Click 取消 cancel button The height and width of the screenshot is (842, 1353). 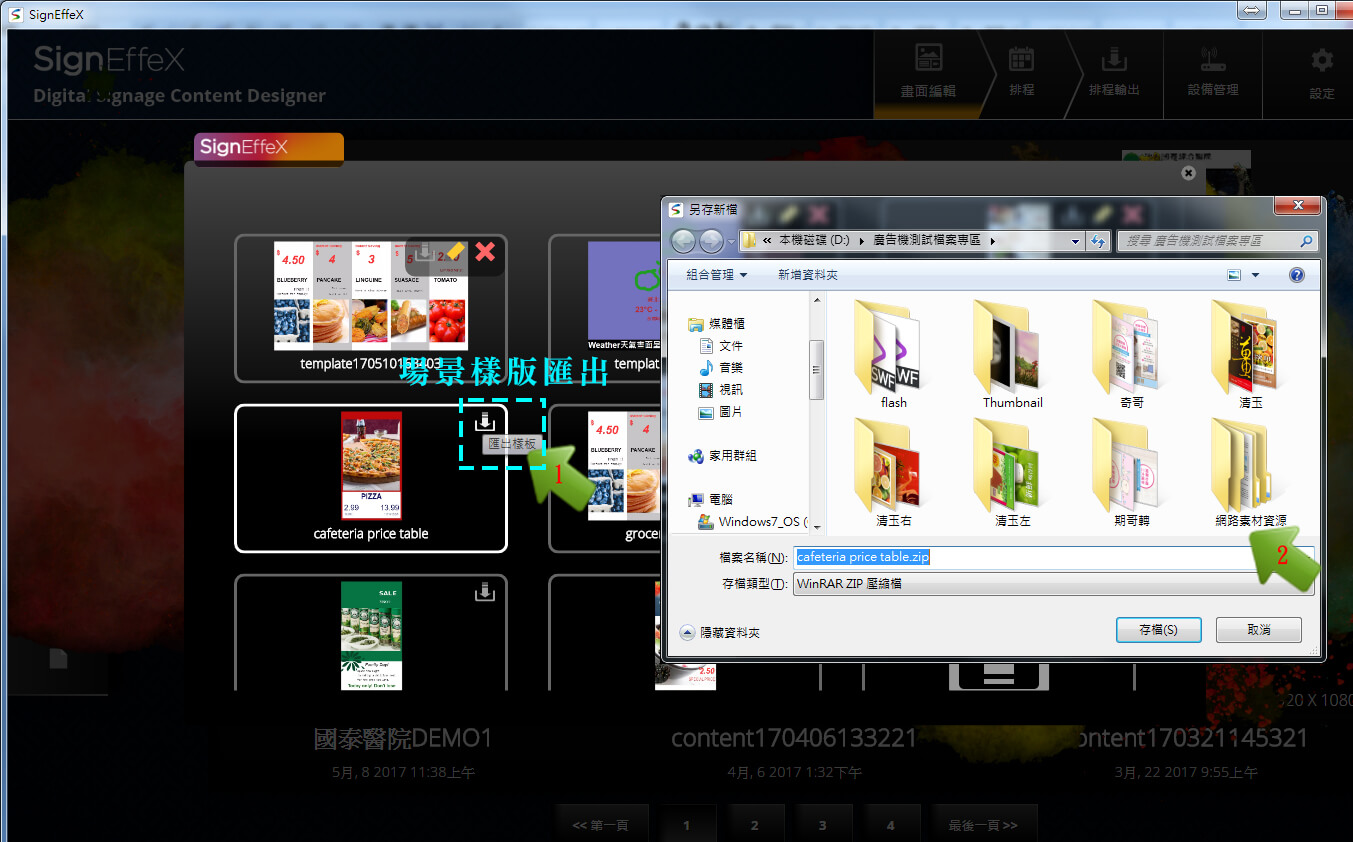(x=1258, y=630)
